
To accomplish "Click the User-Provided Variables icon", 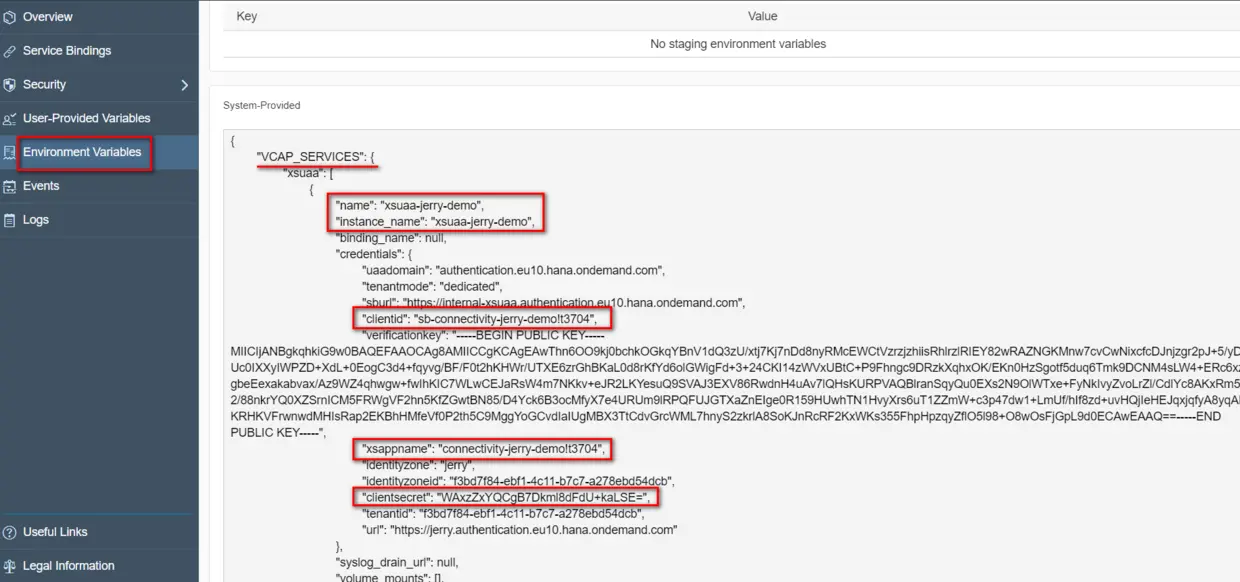I will [9, 119].
